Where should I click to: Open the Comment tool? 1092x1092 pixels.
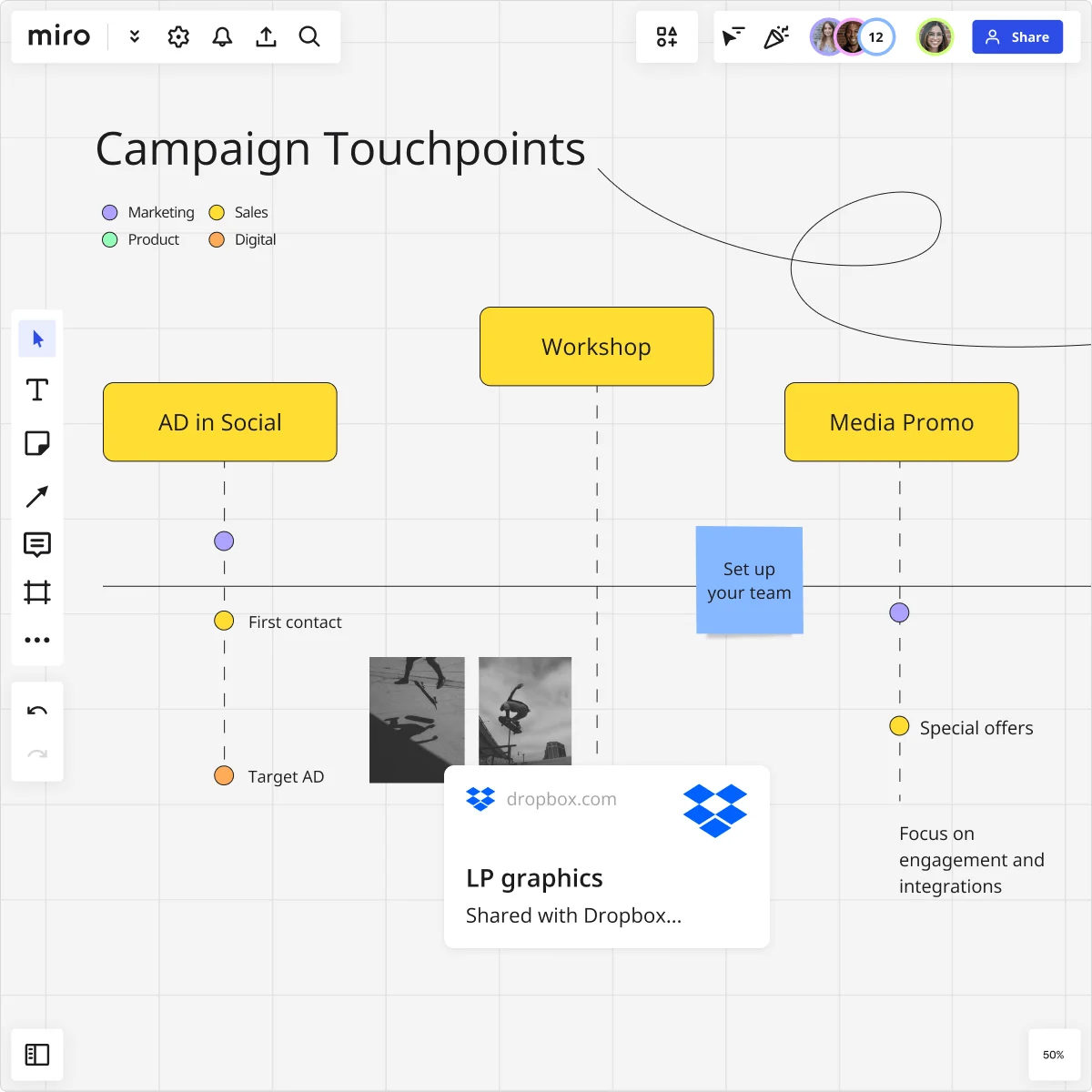pos(37,544)
